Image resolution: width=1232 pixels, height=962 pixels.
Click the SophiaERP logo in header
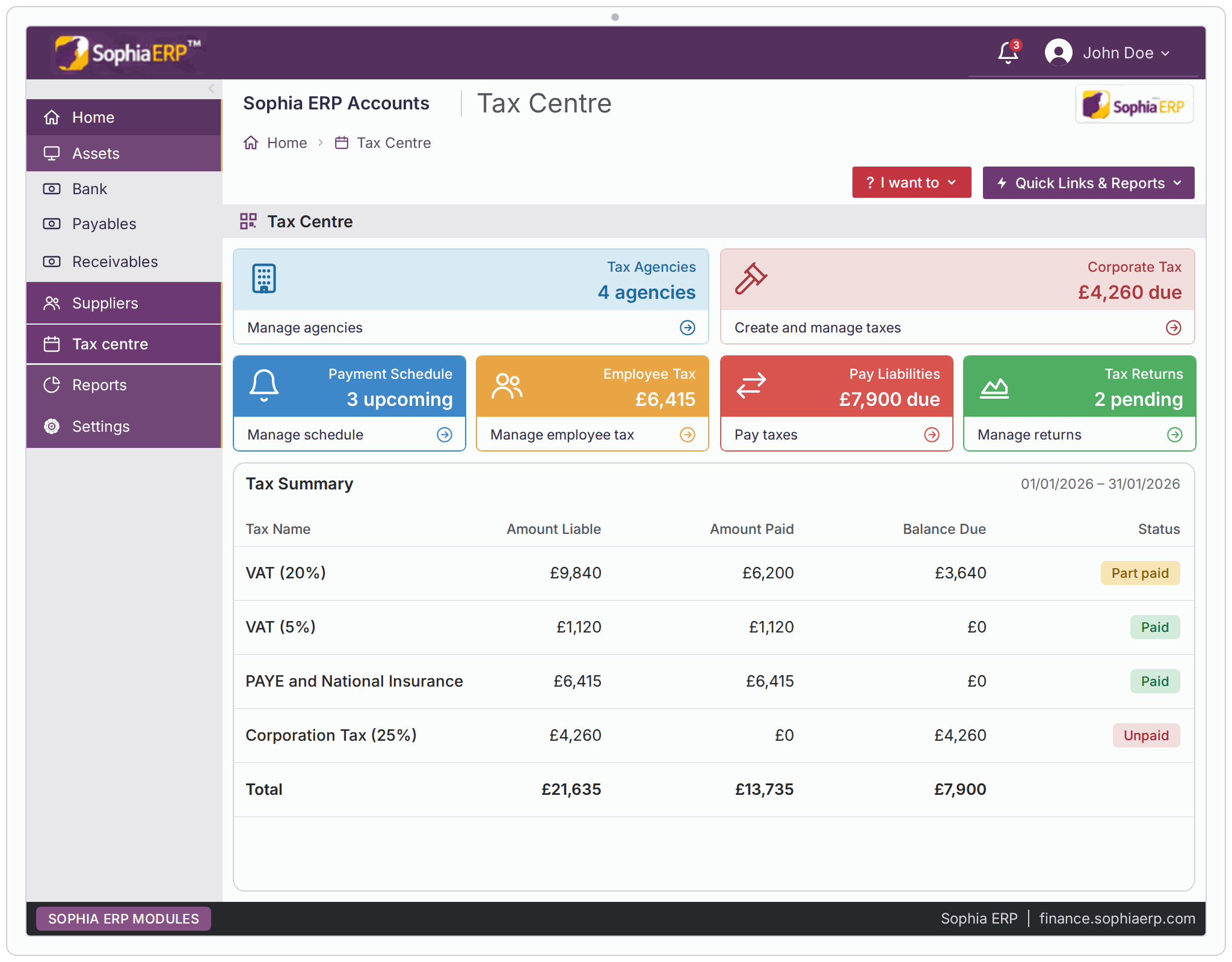(x=127, y=53)
